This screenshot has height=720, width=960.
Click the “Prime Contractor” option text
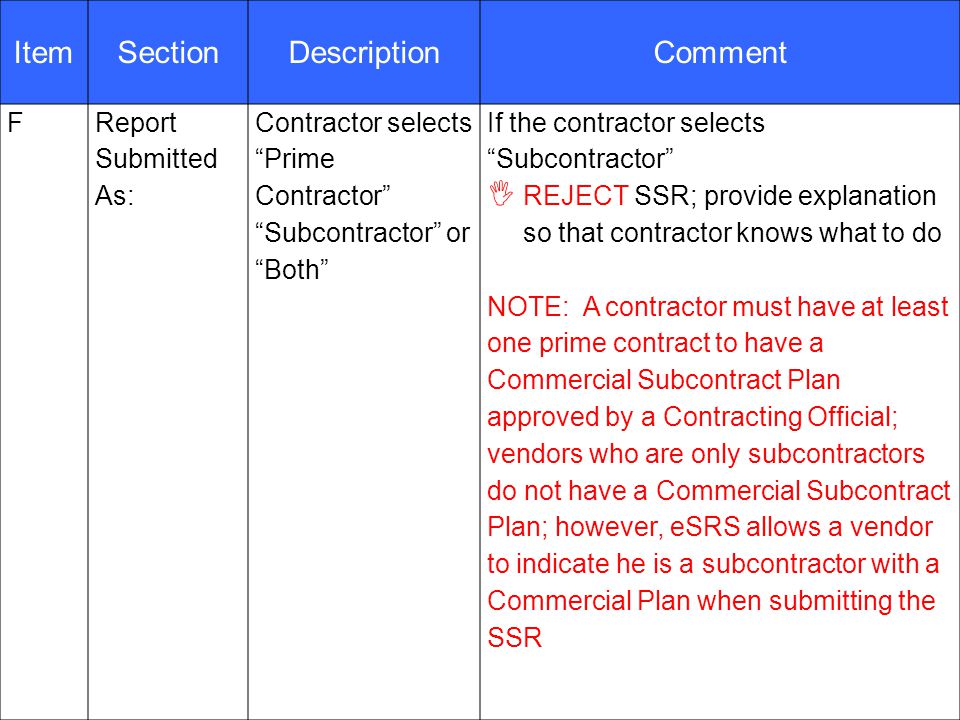point(323,178)
